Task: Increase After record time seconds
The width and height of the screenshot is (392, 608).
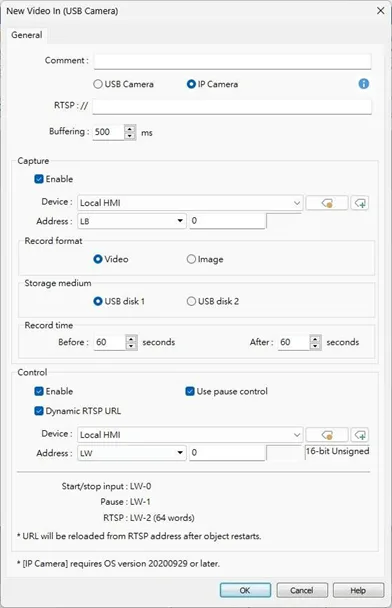Action: (x=315, y=339)
